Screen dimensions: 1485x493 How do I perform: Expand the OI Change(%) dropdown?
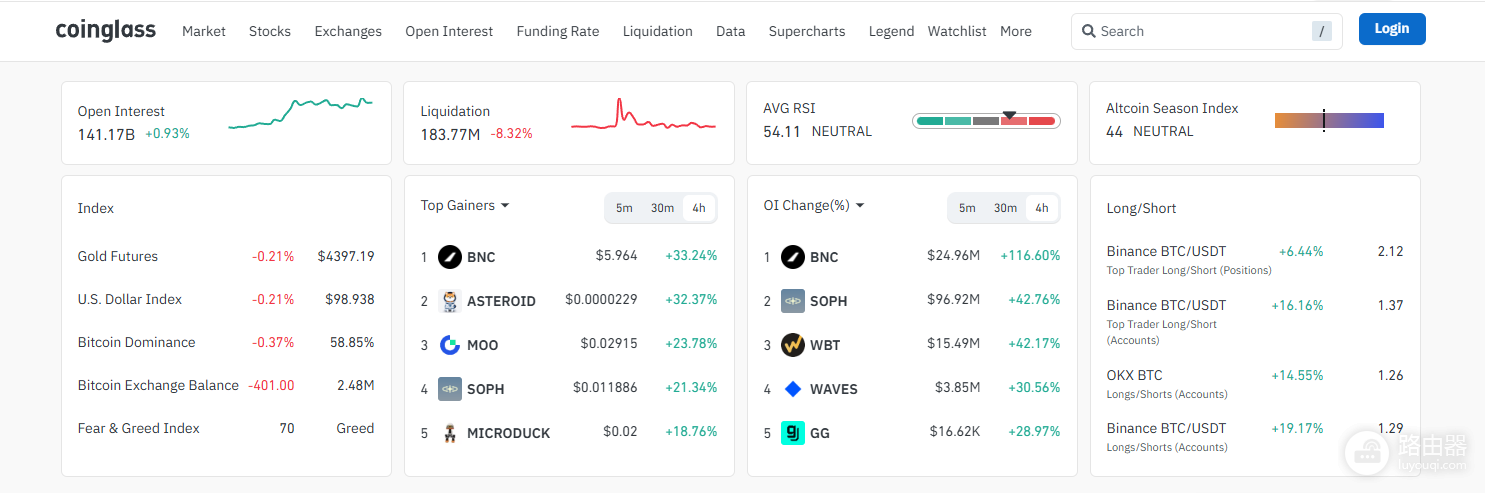[814, 205]
